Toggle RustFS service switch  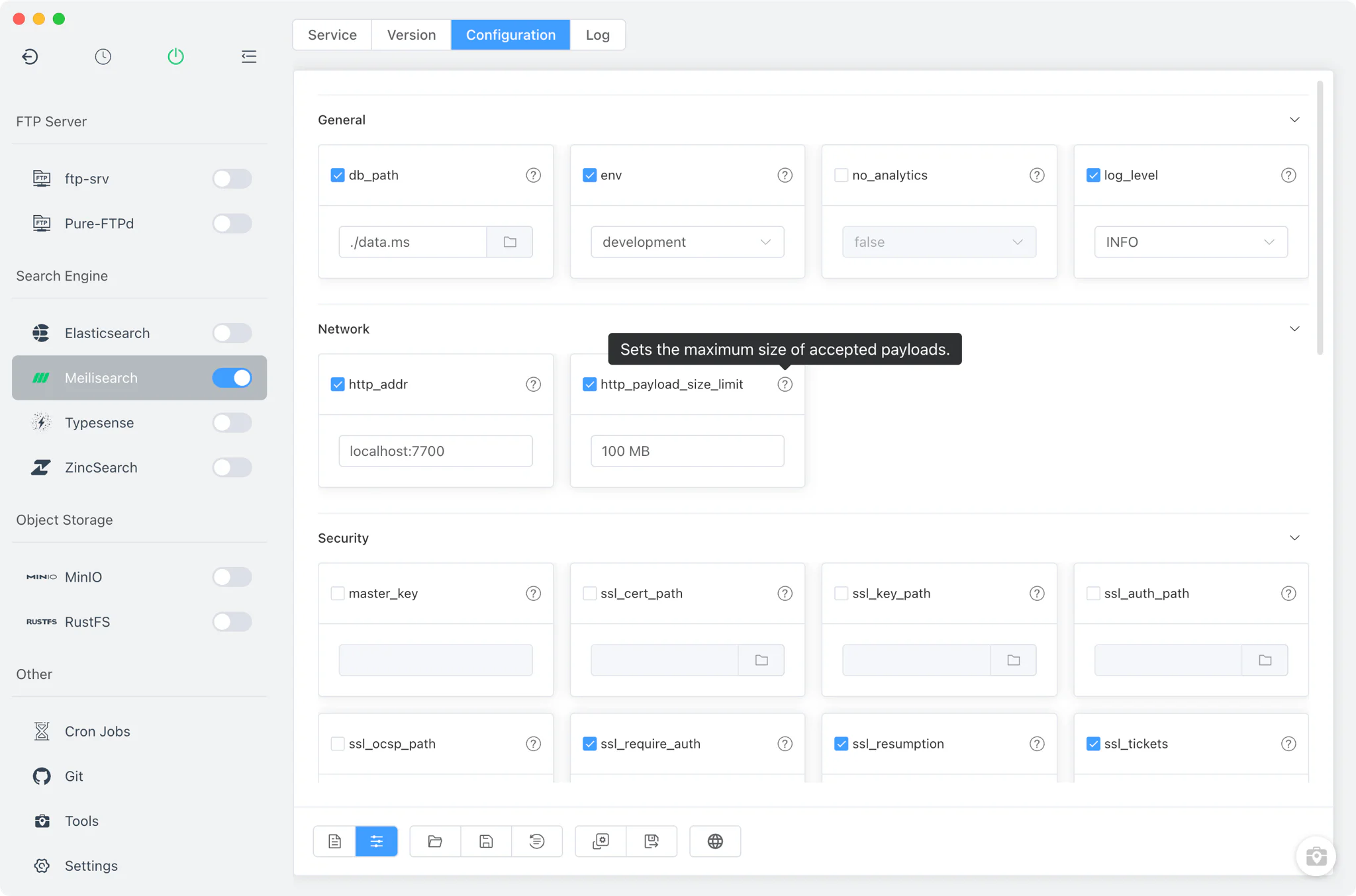click(232, 622)
